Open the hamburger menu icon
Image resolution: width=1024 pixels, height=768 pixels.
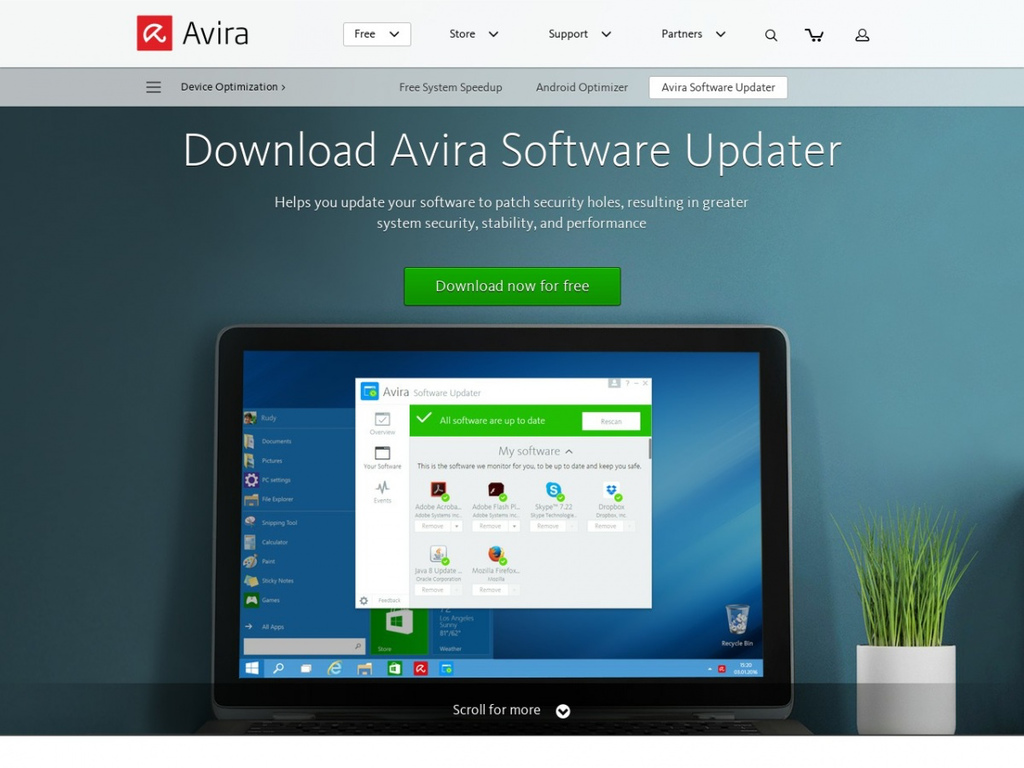pos(153,87)
